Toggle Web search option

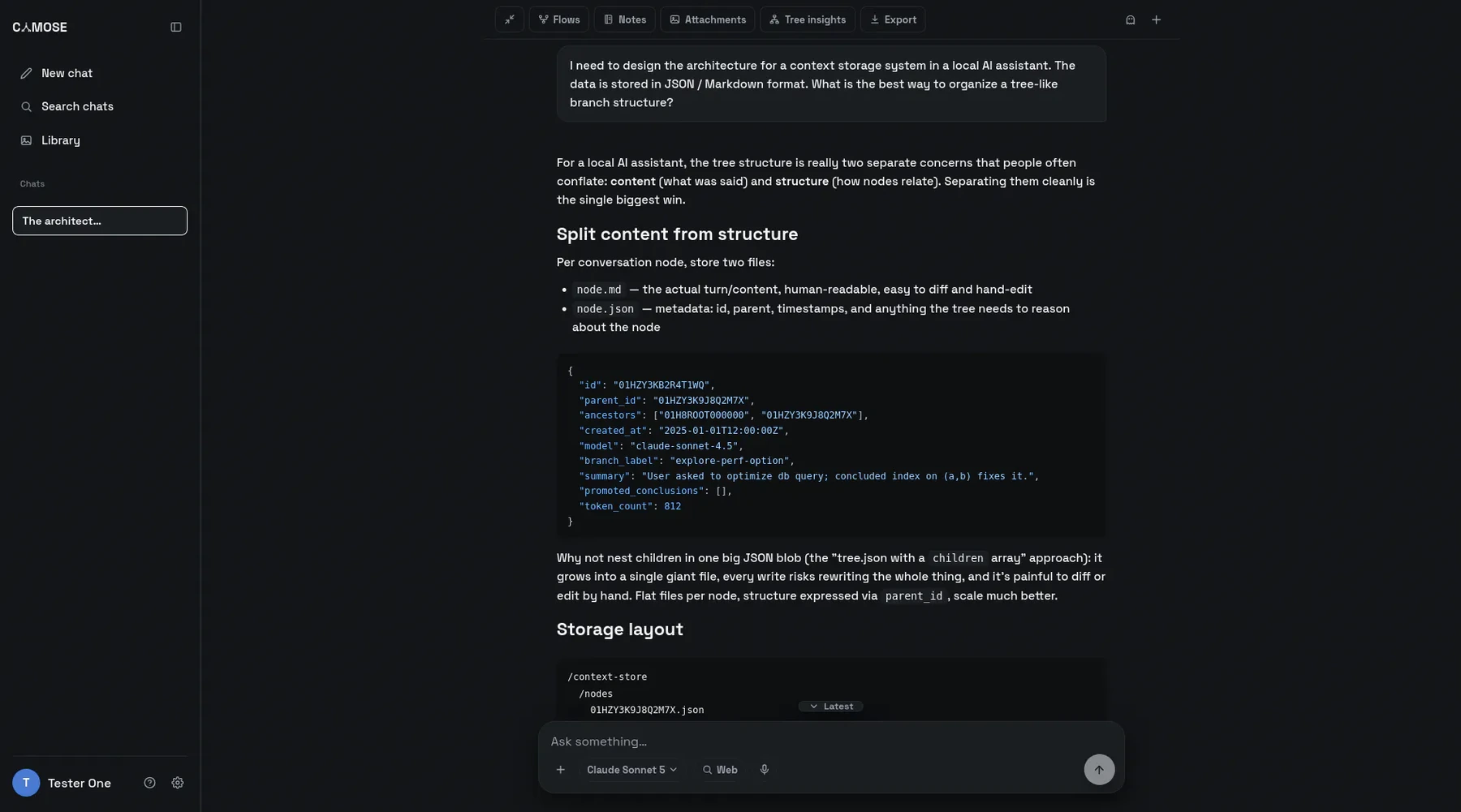(720, 770)
